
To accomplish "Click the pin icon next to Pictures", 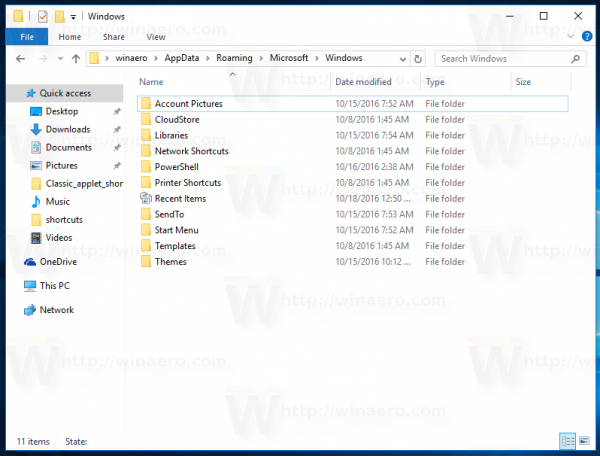I will tap(117, 166).
